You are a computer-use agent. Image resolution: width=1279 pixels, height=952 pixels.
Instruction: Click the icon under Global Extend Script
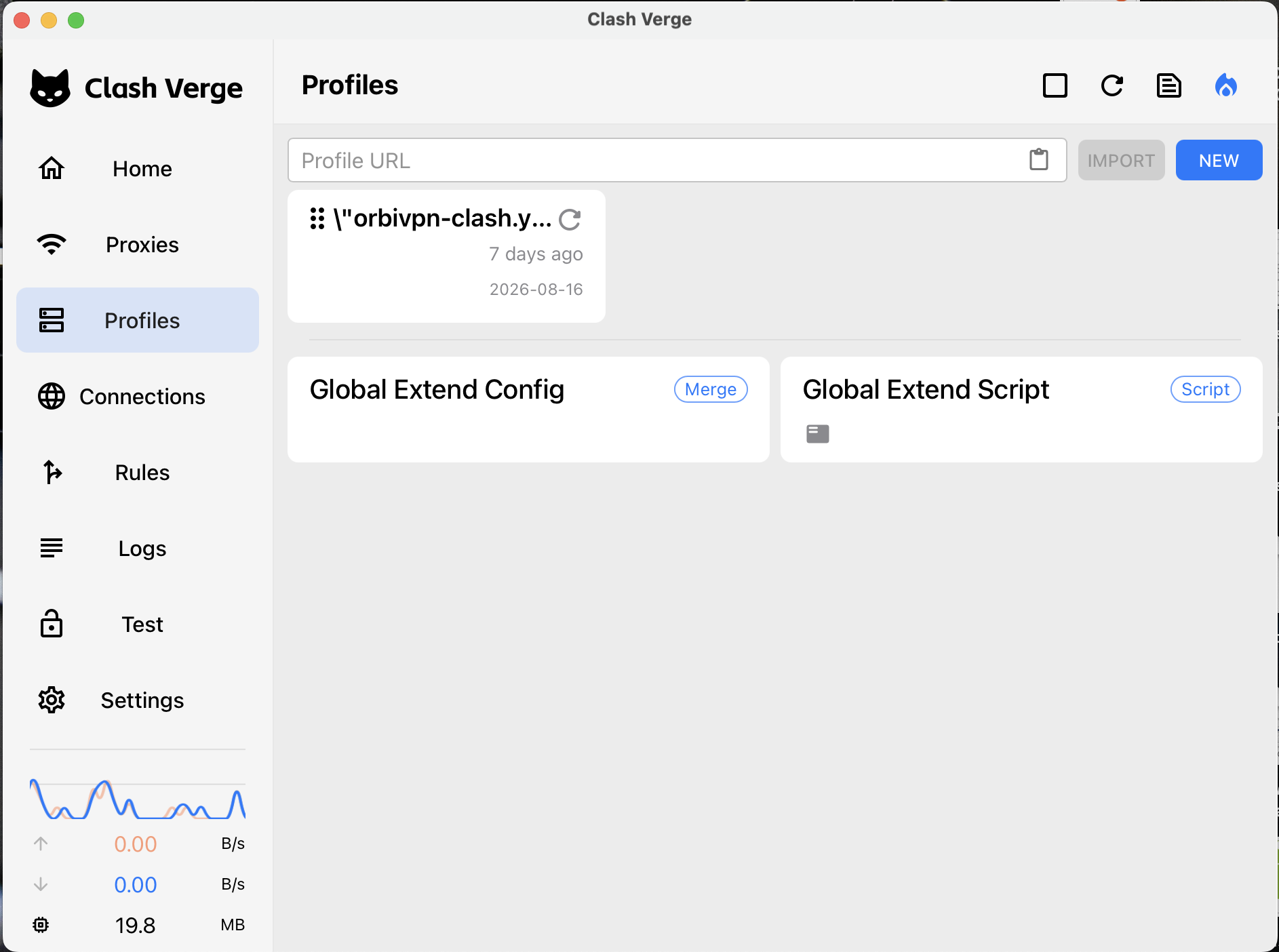point(818,434)
